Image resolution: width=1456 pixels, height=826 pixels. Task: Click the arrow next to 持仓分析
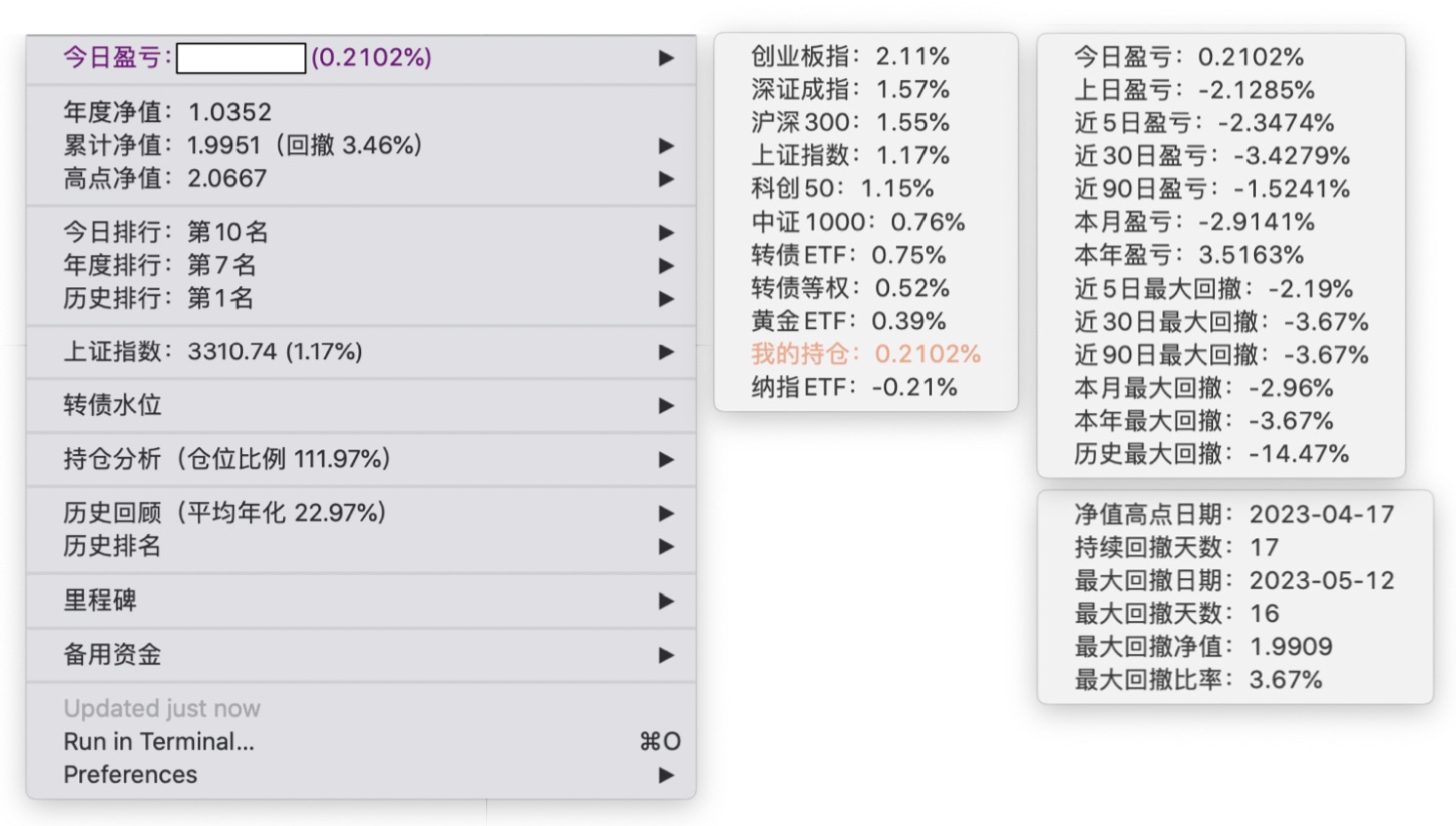[667, 459]
